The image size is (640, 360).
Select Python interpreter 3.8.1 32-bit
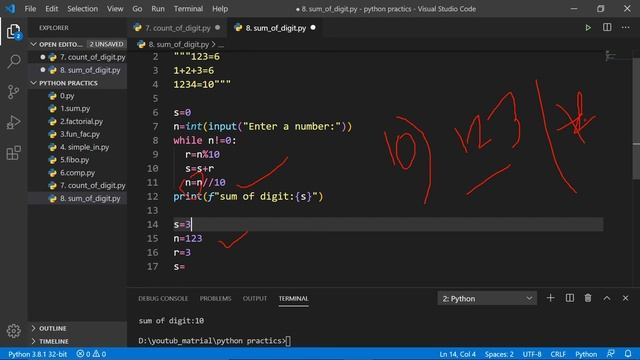point(38,354)
